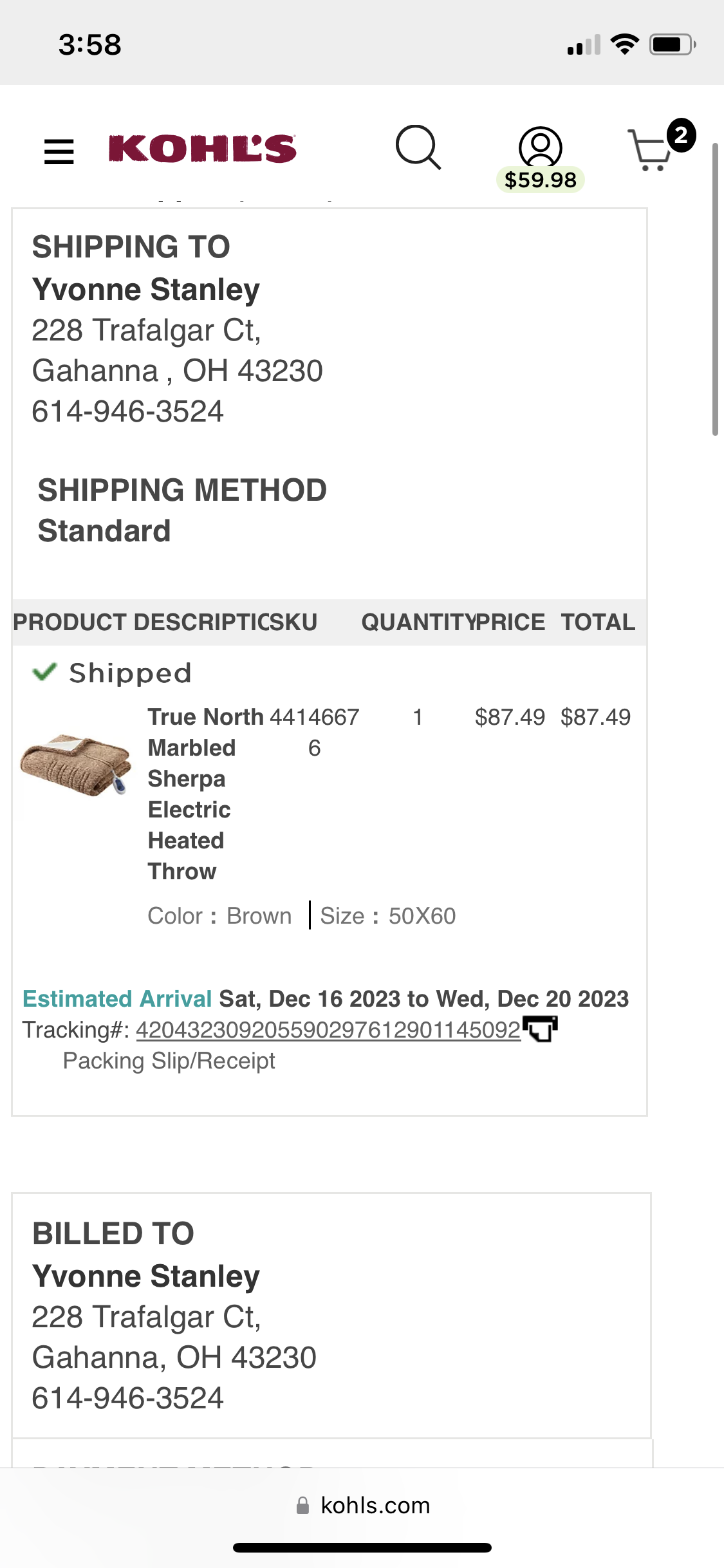Tap the lock icon beside kohls.com
The width and height of the screenshot is (724, 1568).
302,1505
